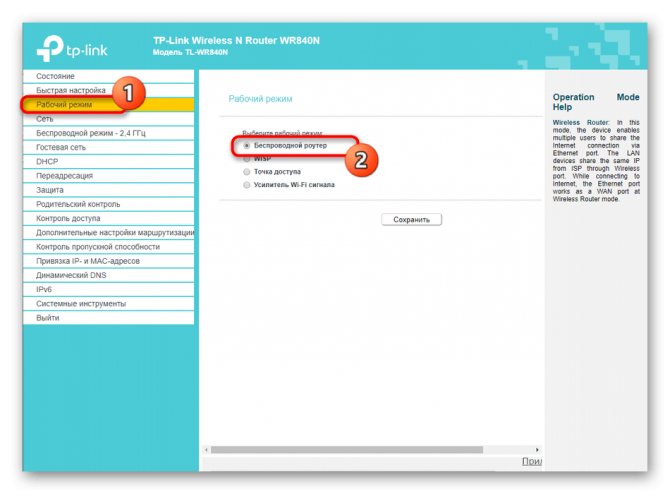Click the partially visible link below scrollbar
This screenshot has width=670, height=494.
pos(532,461)
